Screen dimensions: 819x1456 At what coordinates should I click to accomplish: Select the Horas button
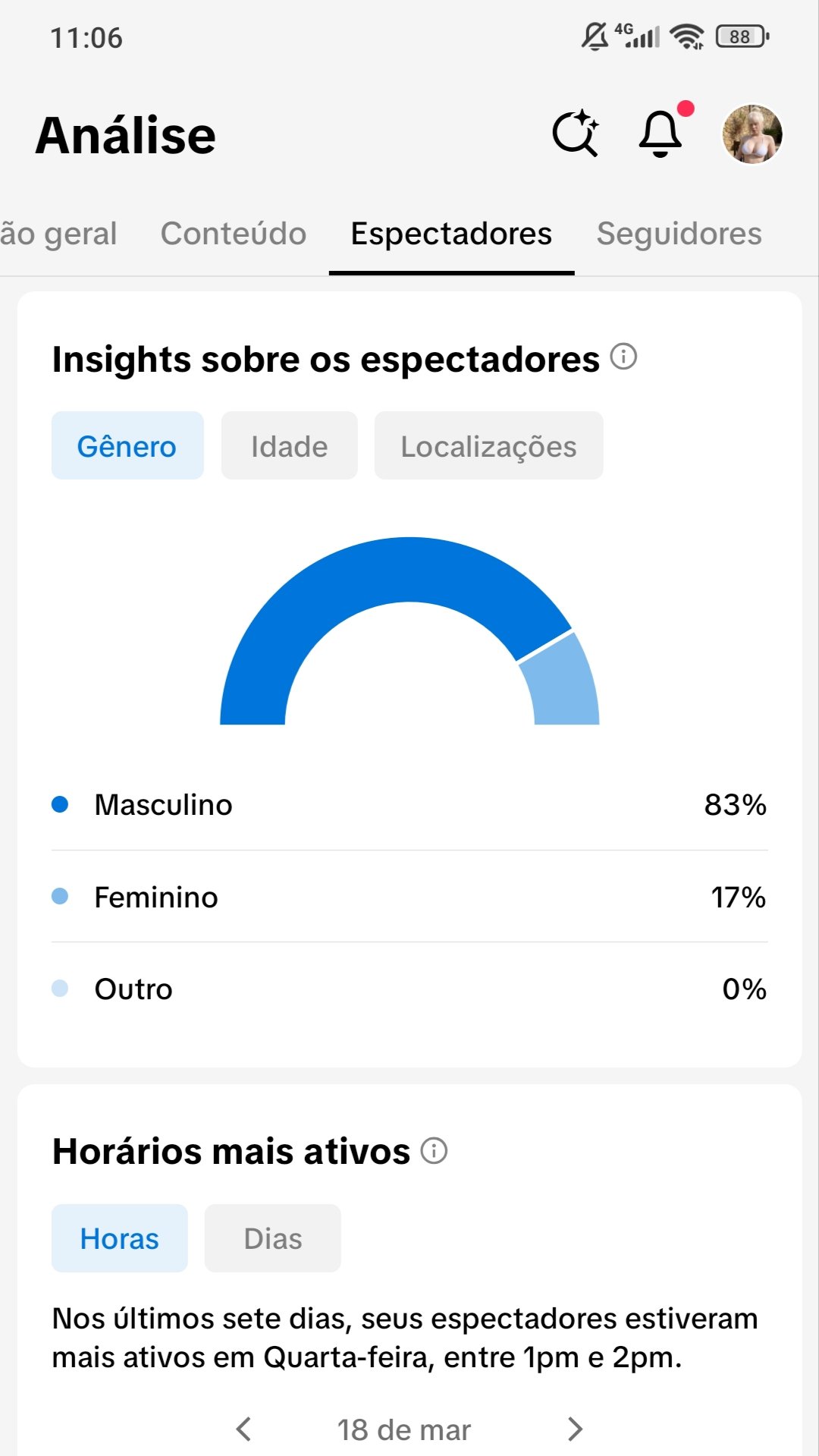tap(120, 1238)
